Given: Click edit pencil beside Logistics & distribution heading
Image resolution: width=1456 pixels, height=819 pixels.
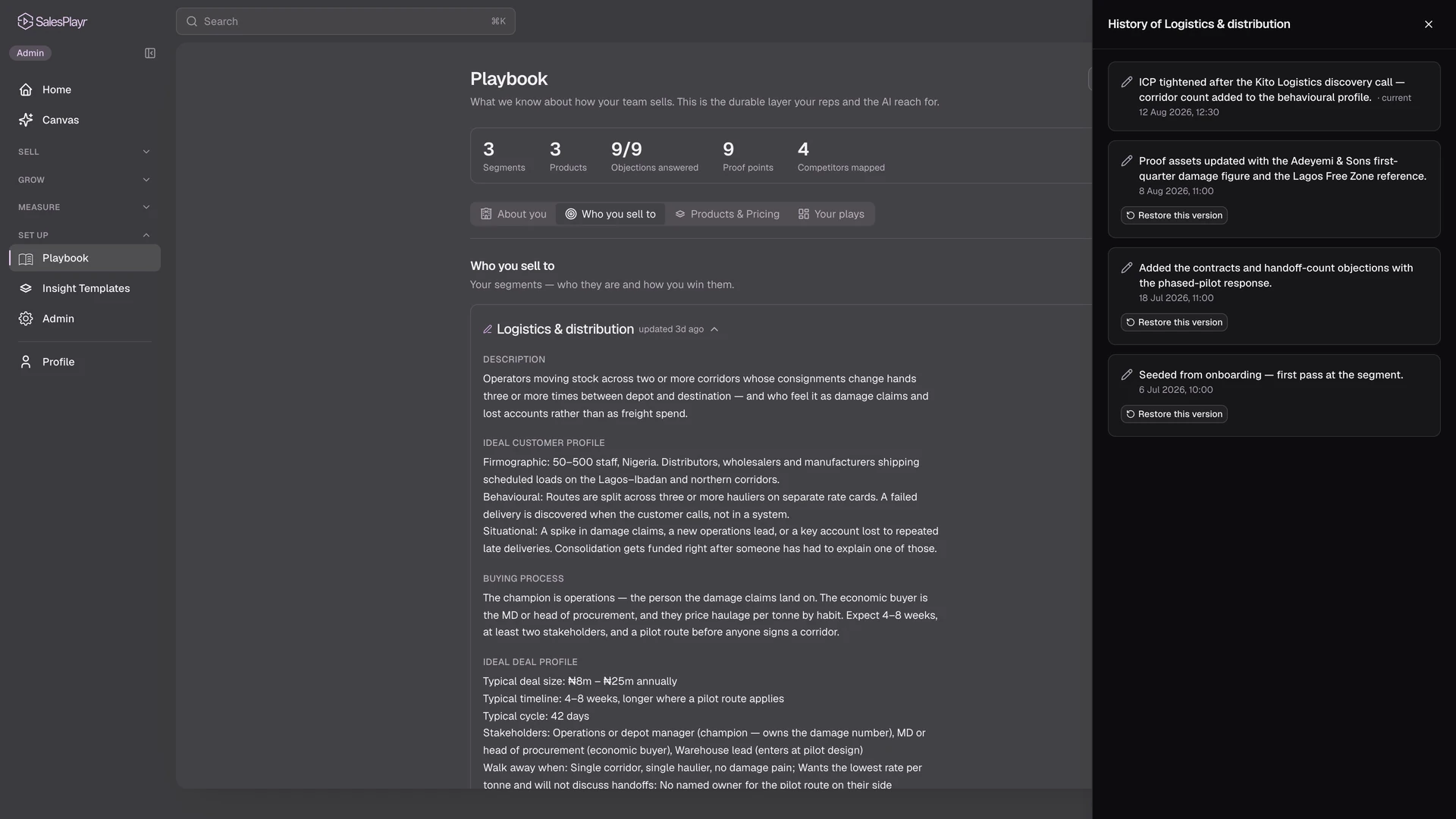Looking at the screenshot, I should pyautogui.click(x=488, y=329).
